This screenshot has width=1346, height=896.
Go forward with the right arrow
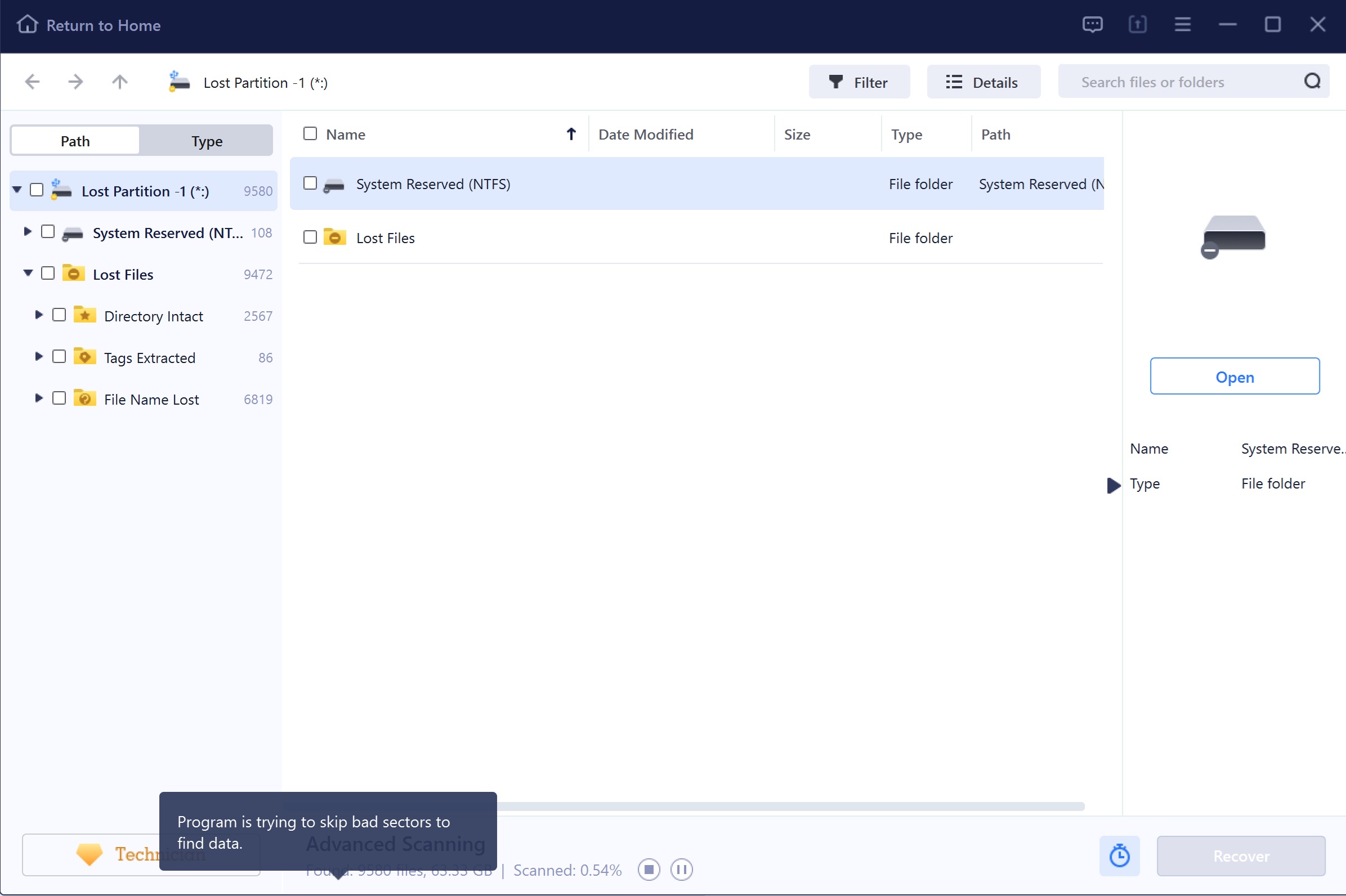coord(75,82)
